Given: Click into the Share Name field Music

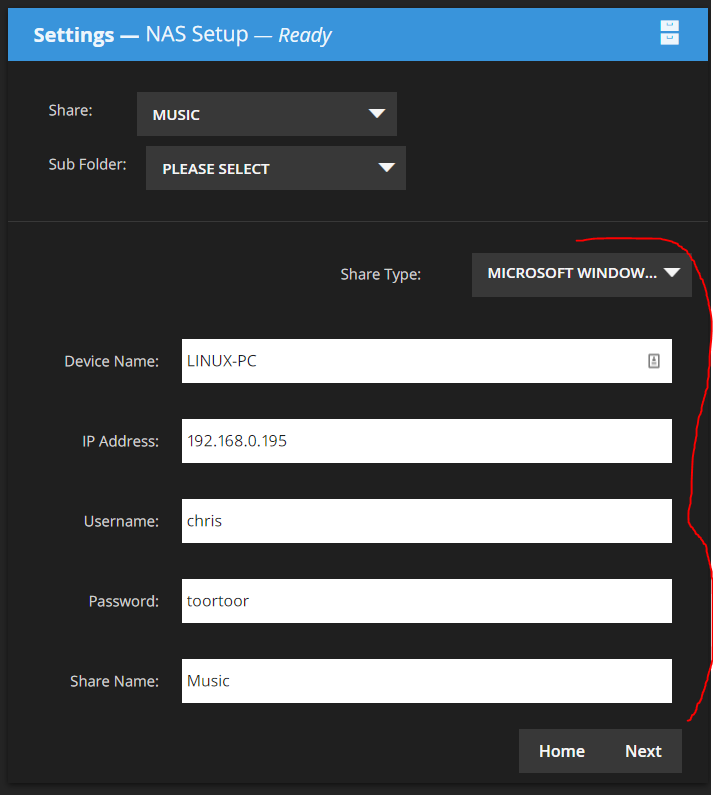Looking at the screenshot, I should click(x=427, y=681).
